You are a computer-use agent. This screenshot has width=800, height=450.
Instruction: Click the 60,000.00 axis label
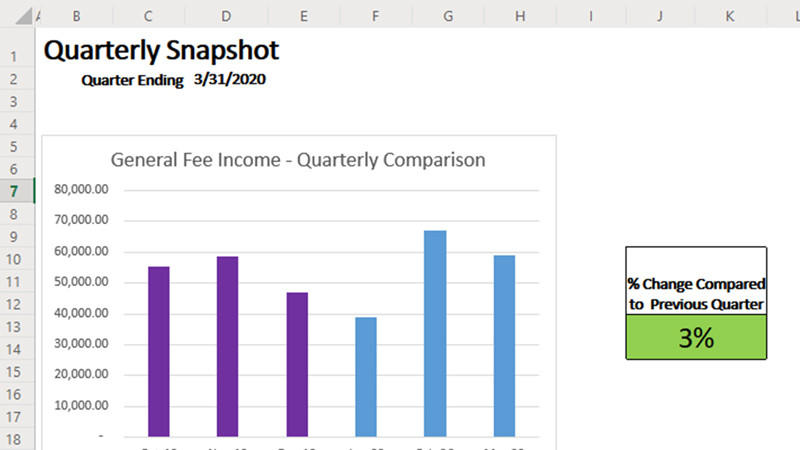pyautogui.click(x=81, y=251)
